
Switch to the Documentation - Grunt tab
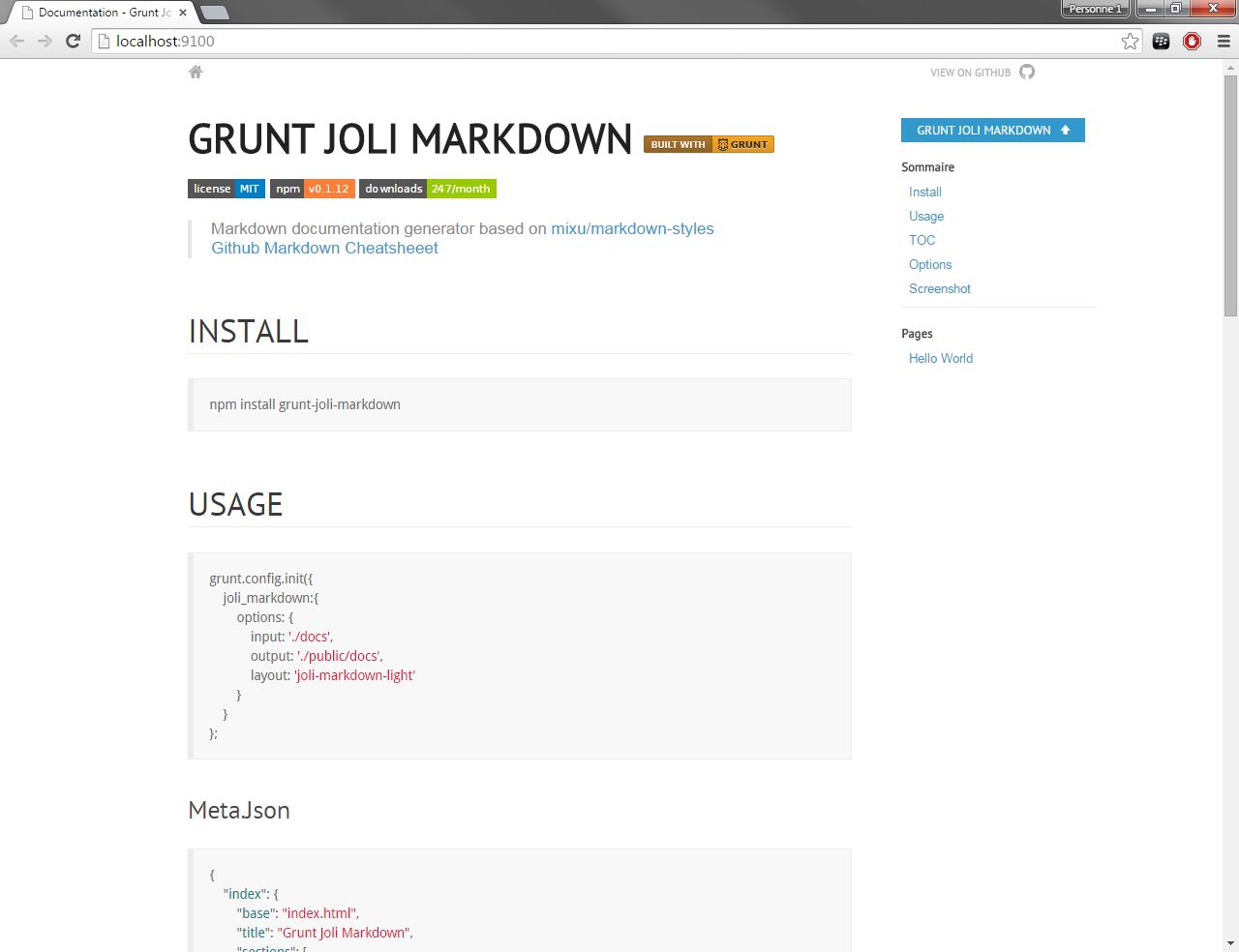tap(102, 13)
